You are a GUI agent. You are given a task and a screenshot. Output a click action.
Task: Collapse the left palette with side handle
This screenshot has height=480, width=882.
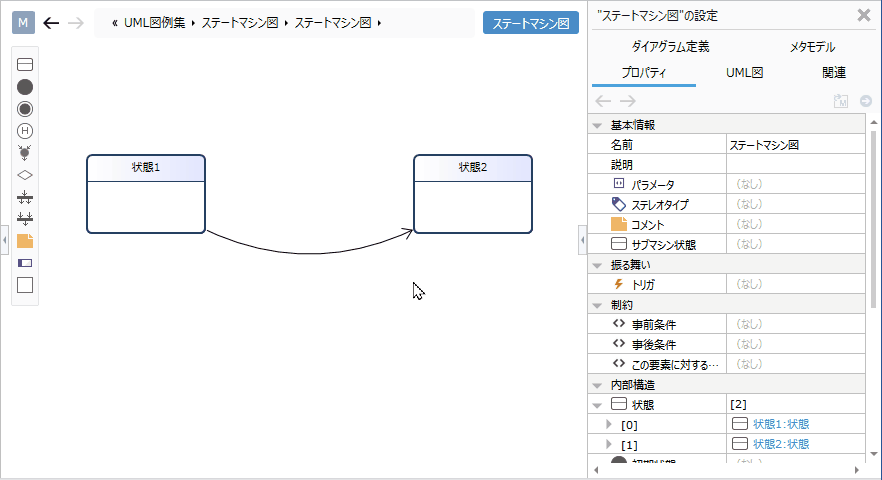click(x=4, y=240)
